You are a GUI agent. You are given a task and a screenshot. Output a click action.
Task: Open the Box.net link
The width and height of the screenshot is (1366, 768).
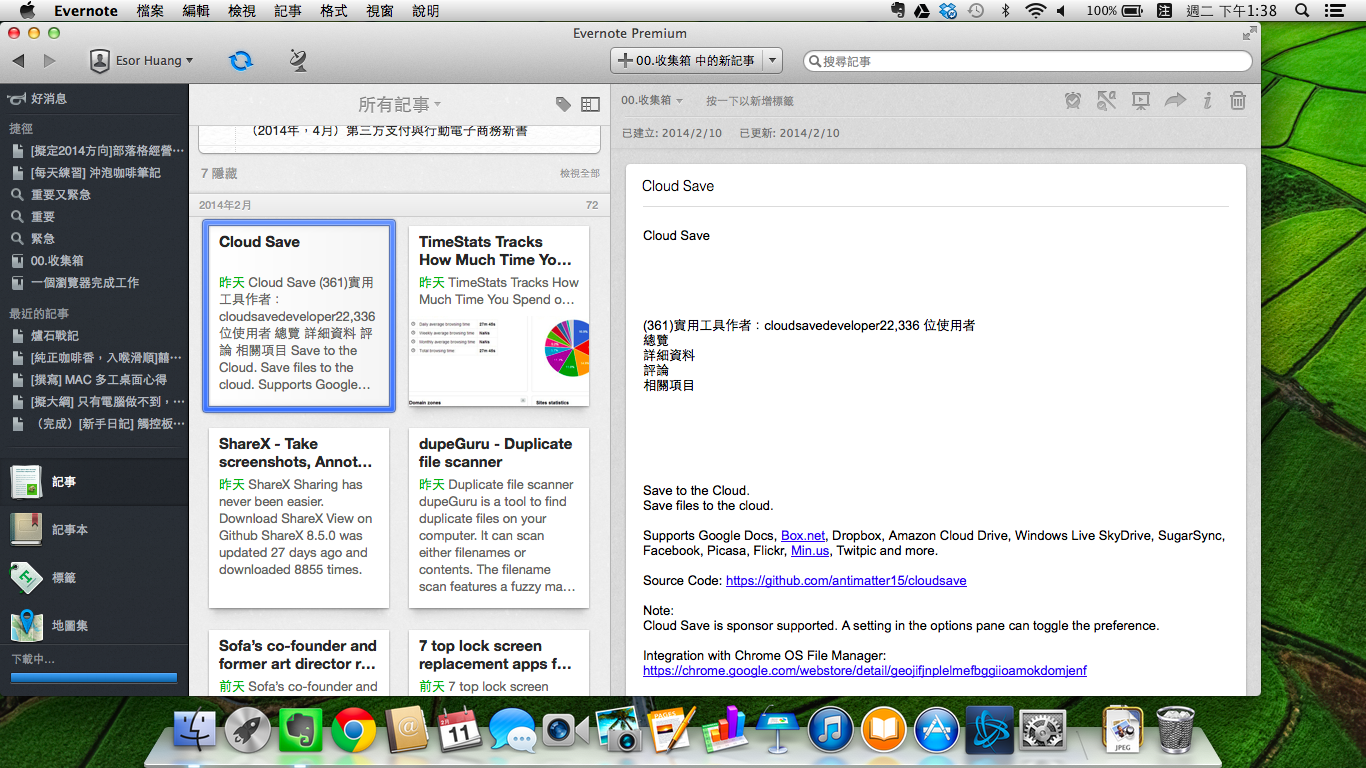(x=803, y=536)
